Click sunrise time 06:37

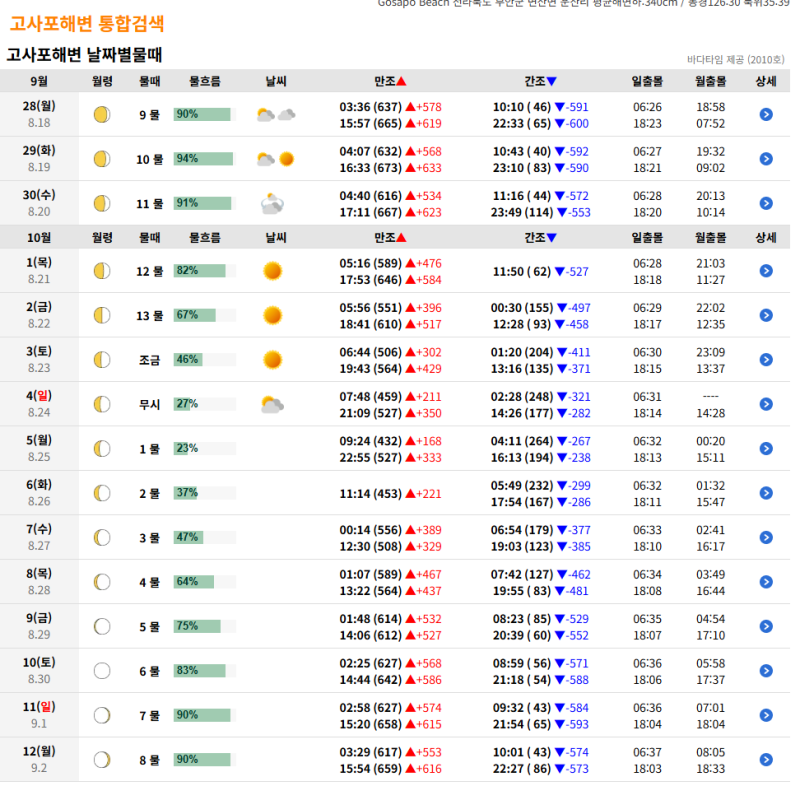[x=647, y=752]
